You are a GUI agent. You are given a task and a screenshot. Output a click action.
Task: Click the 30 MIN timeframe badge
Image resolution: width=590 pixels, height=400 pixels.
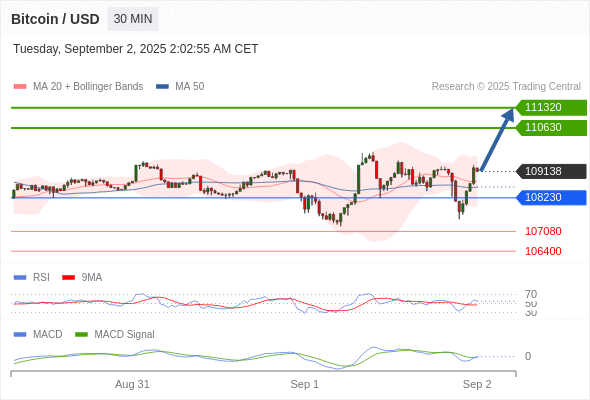point(133,19)
